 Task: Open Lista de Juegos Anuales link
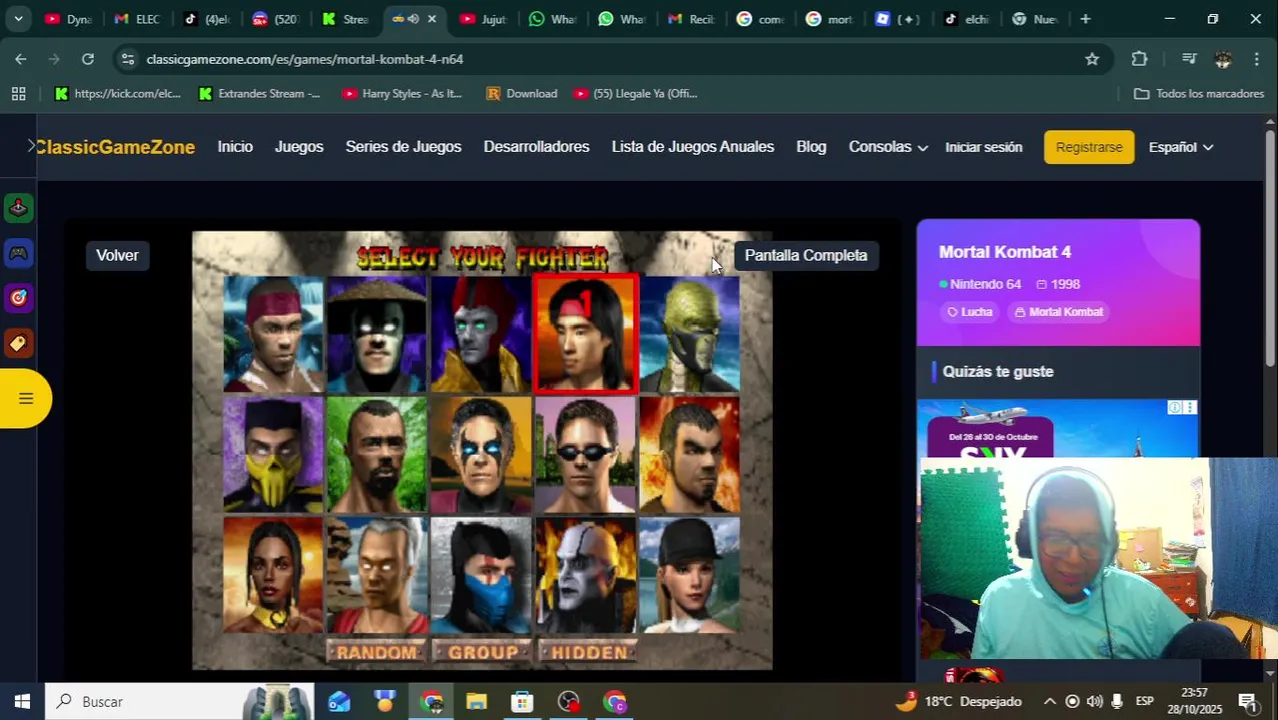pyautogui.click(x=693, y=147)
